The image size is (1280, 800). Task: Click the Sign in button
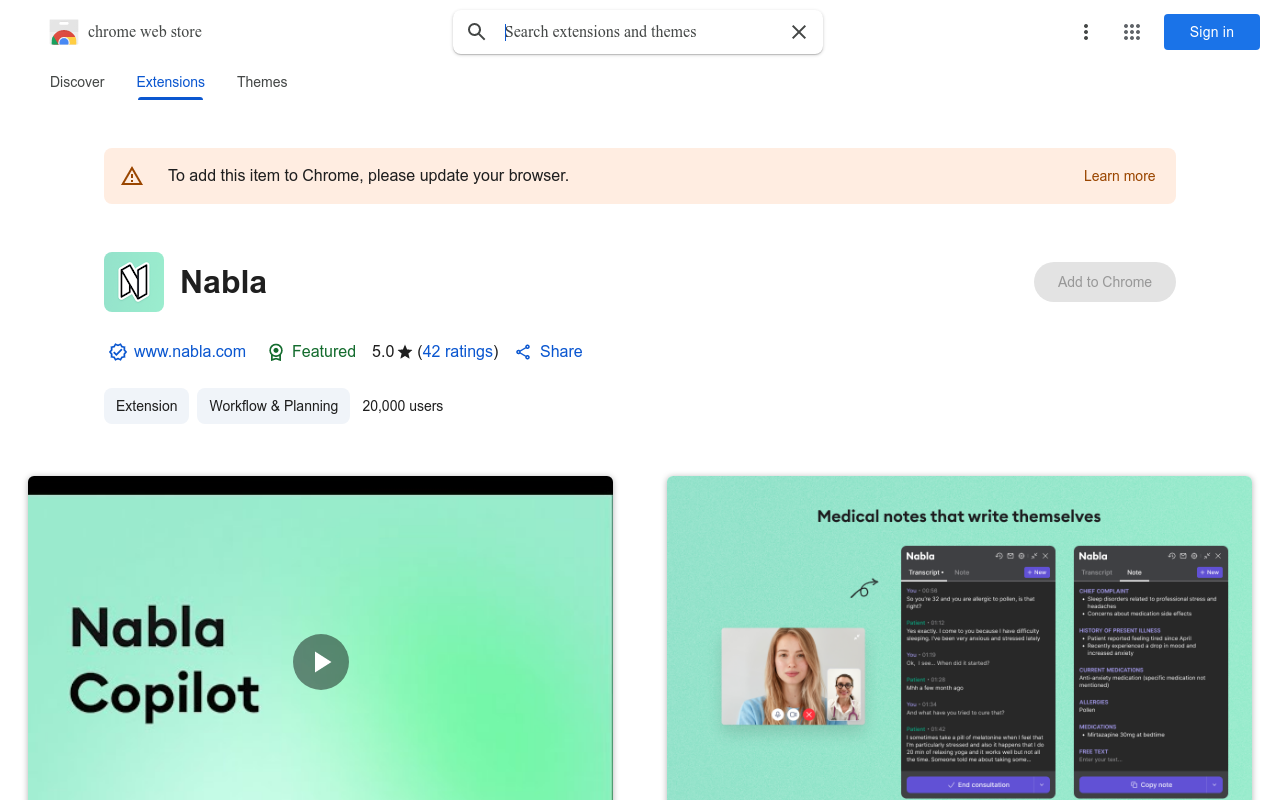coord(1211,32)
